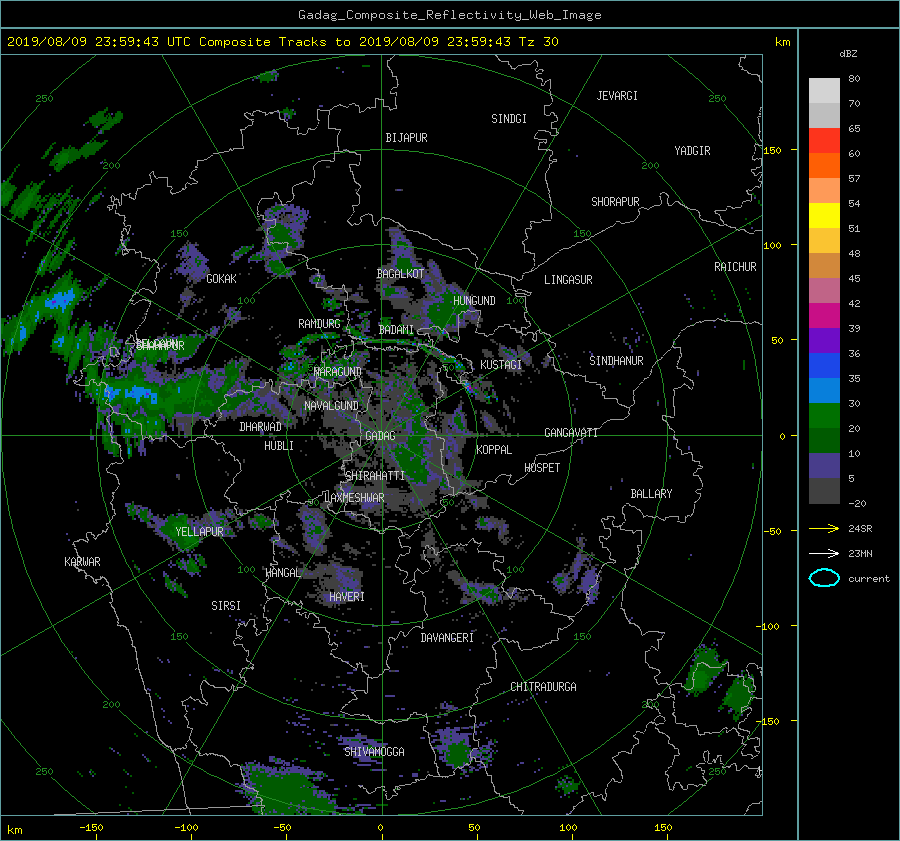Click the NAVALGUND label
This screenshot has width=900, height=841.
pyautogui.click(x=331, y=406)
